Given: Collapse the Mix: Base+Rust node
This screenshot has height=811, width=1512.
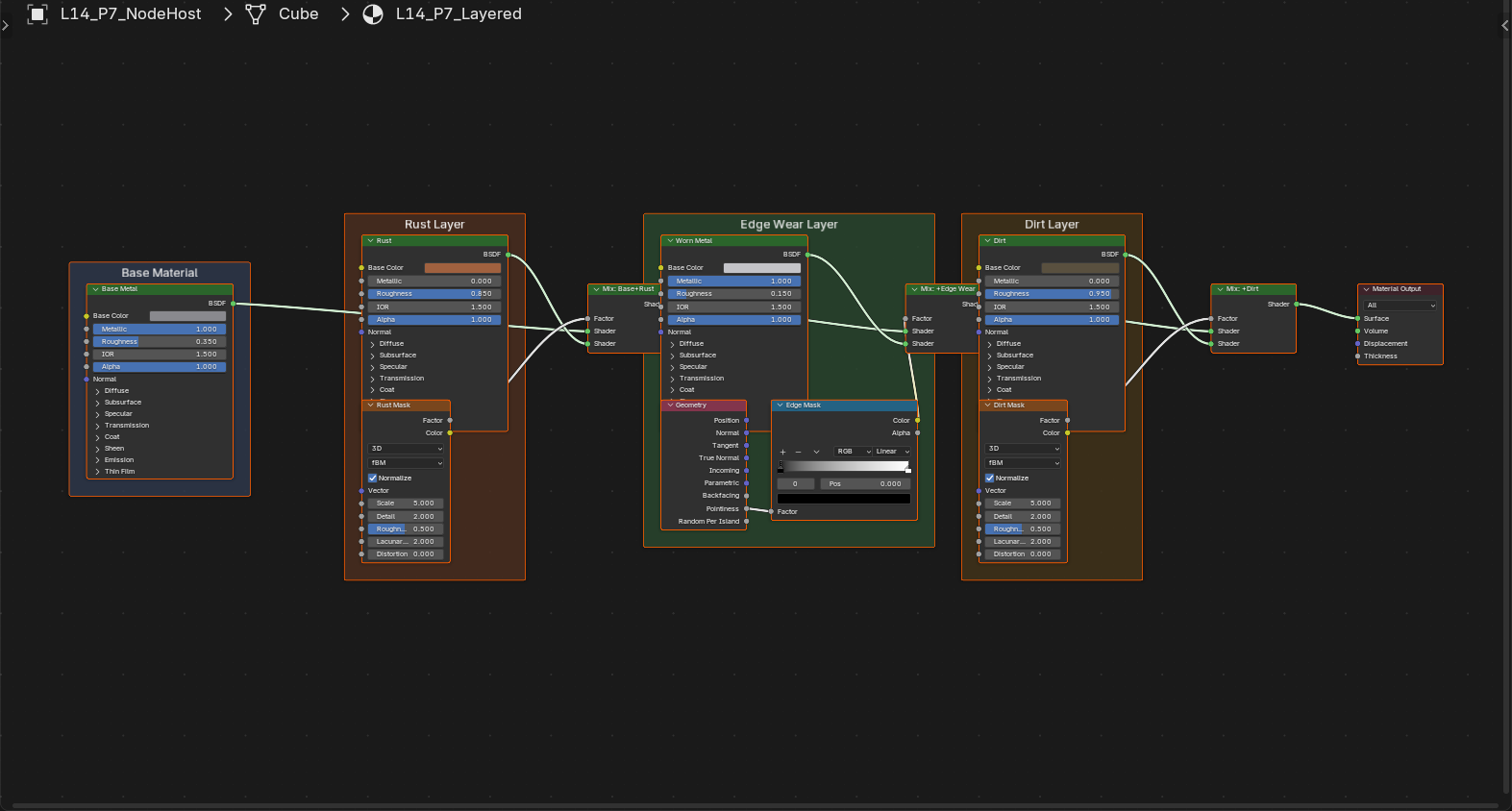Looking at the screenshot, I should click(x=596, y=289).
